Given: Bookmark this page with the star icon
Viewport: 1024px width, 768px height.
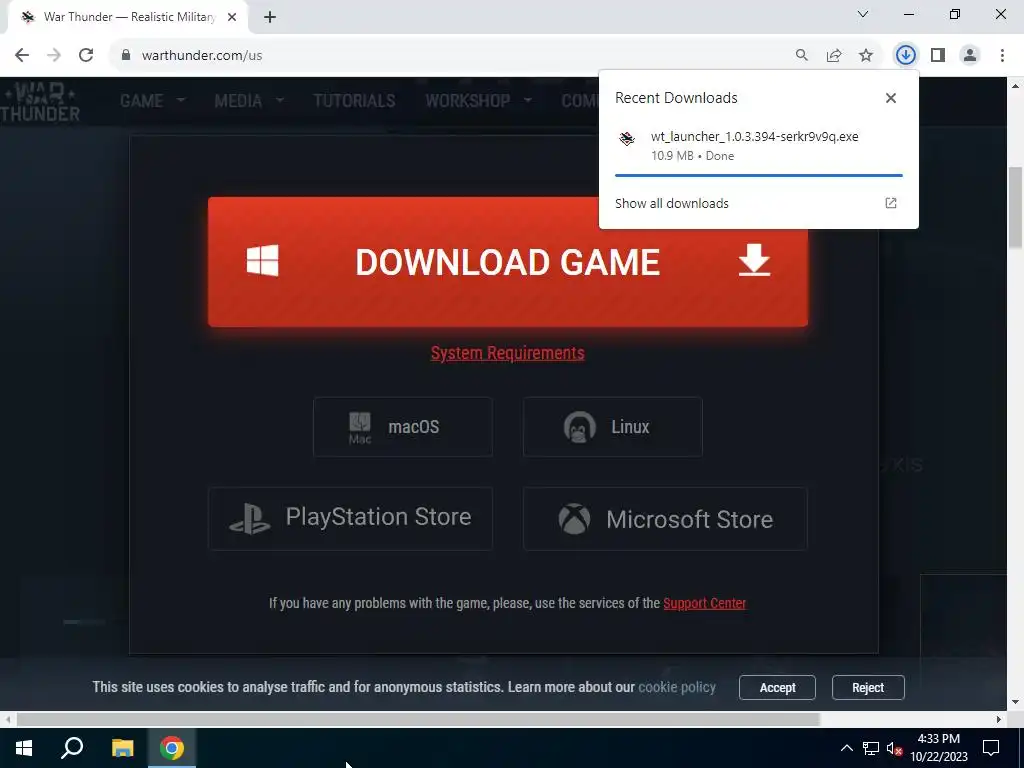Looking at the screenshot, I should pos(866,55).
